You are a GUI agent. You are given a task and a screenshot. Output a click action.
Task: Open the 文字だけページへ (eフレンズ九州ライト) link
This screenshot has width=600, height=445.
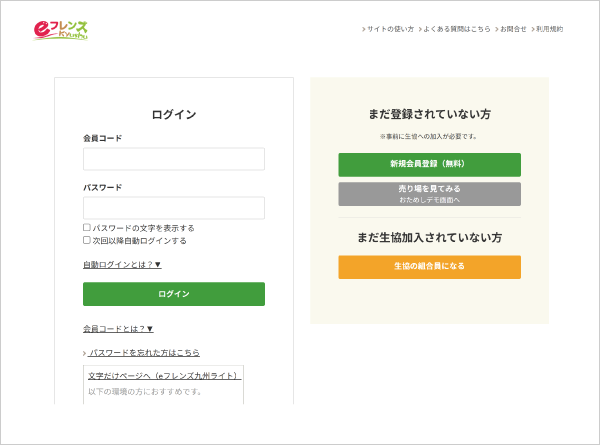pyautogui.click(x=163, y=375)
